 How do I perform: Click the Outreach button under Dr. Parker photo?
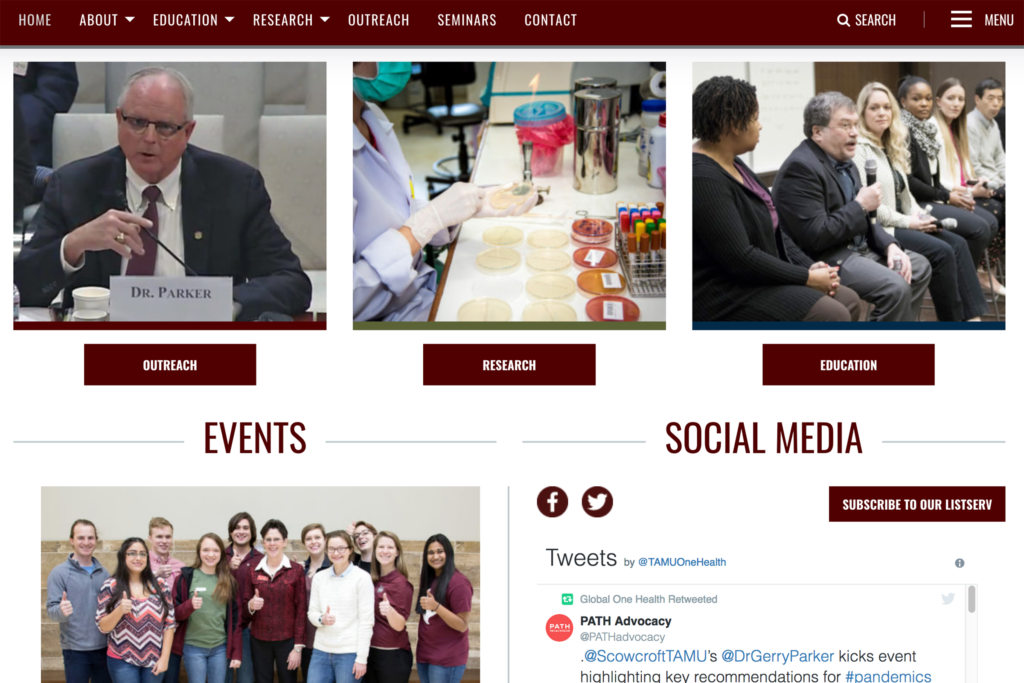pos(170,365)
